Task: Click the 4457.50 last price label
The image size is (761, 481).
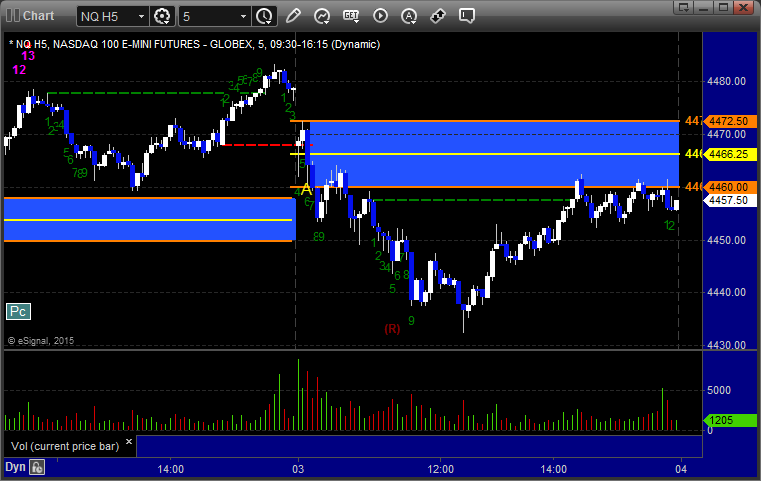Action: tap(730, 200)
